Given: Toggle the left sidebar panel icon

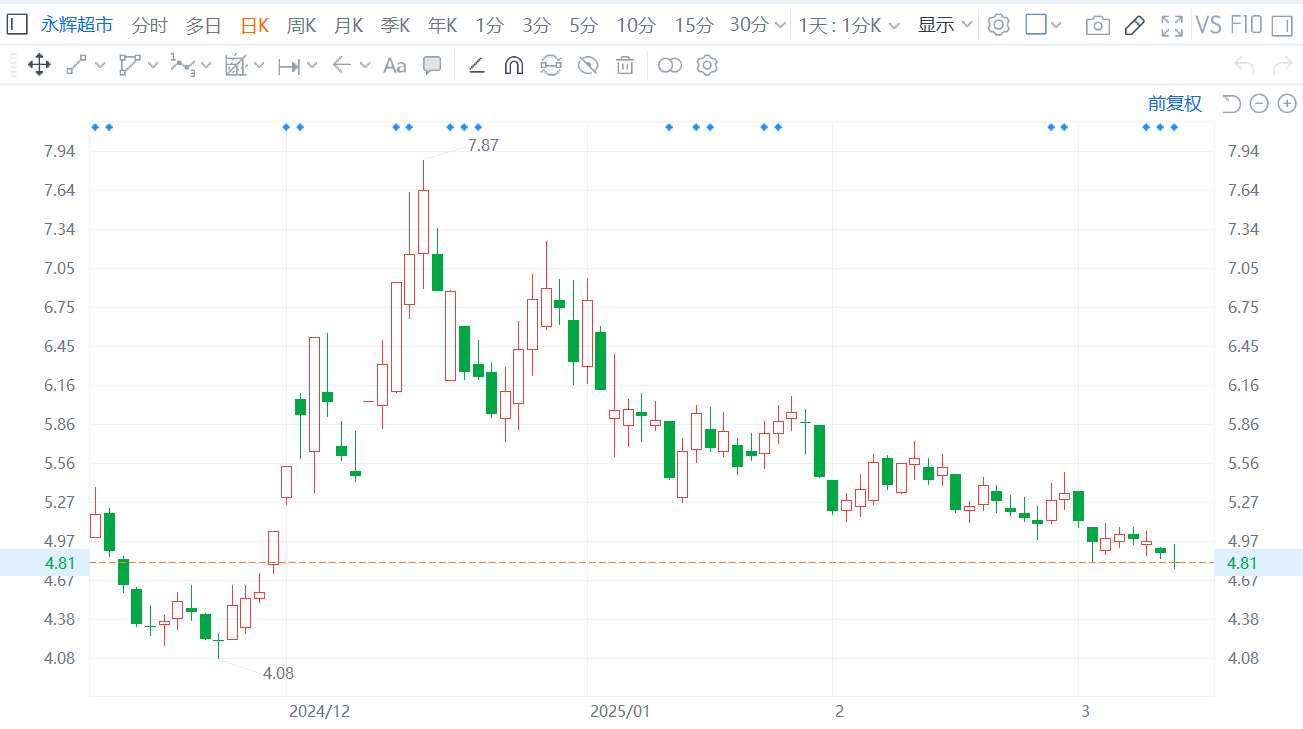Looking at the screenshot, I should pos(17,24).
